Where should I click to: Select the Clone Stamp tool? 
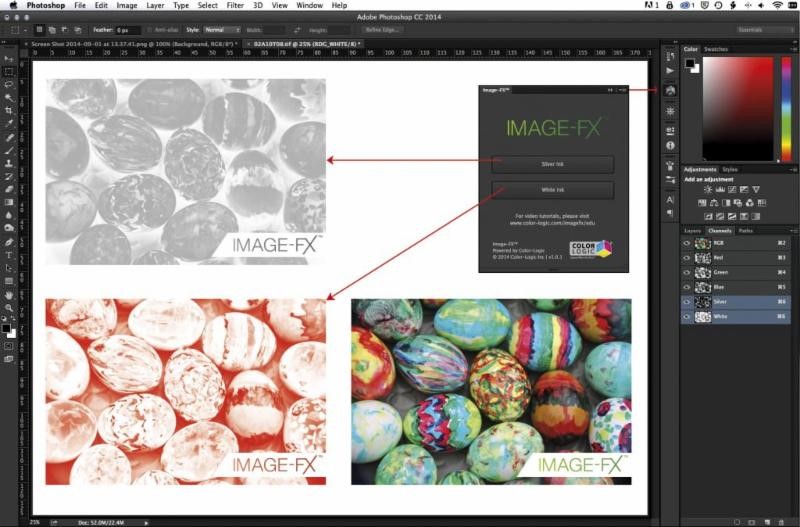9,164
